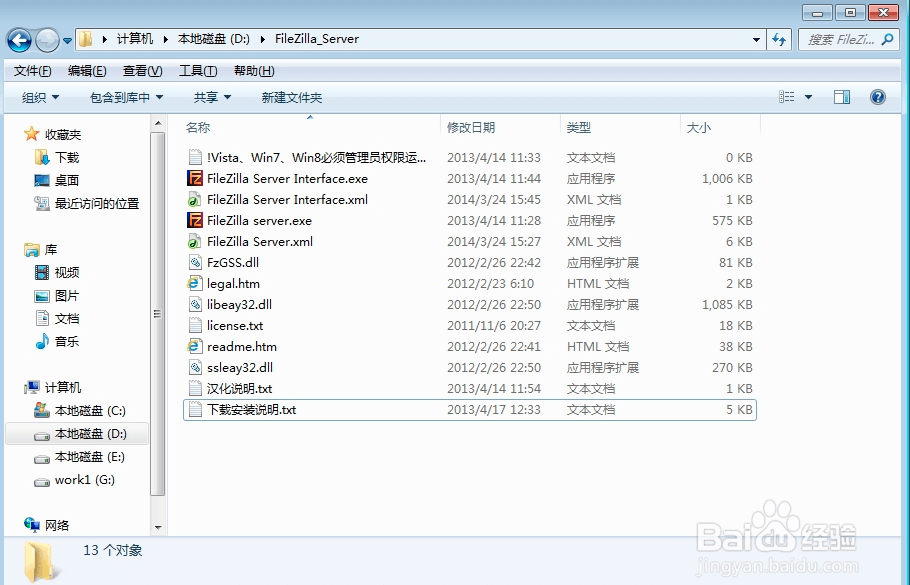Select the 库 node in the sidebar

coord(41,250)
